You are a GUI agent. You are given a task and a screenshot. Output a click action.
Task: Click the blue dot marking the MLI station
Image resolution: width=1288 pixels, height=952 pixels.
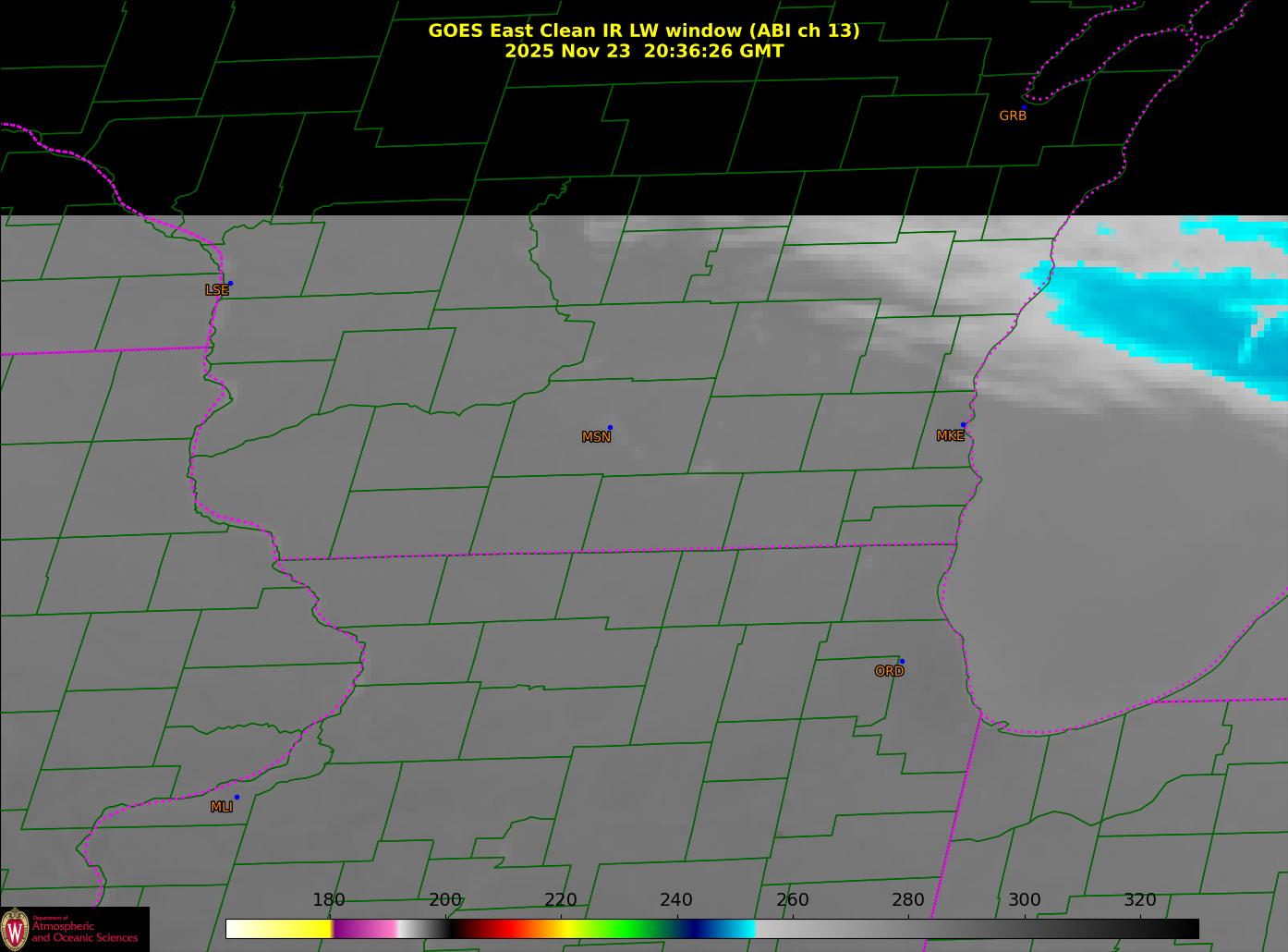click(x=237, y=797)
